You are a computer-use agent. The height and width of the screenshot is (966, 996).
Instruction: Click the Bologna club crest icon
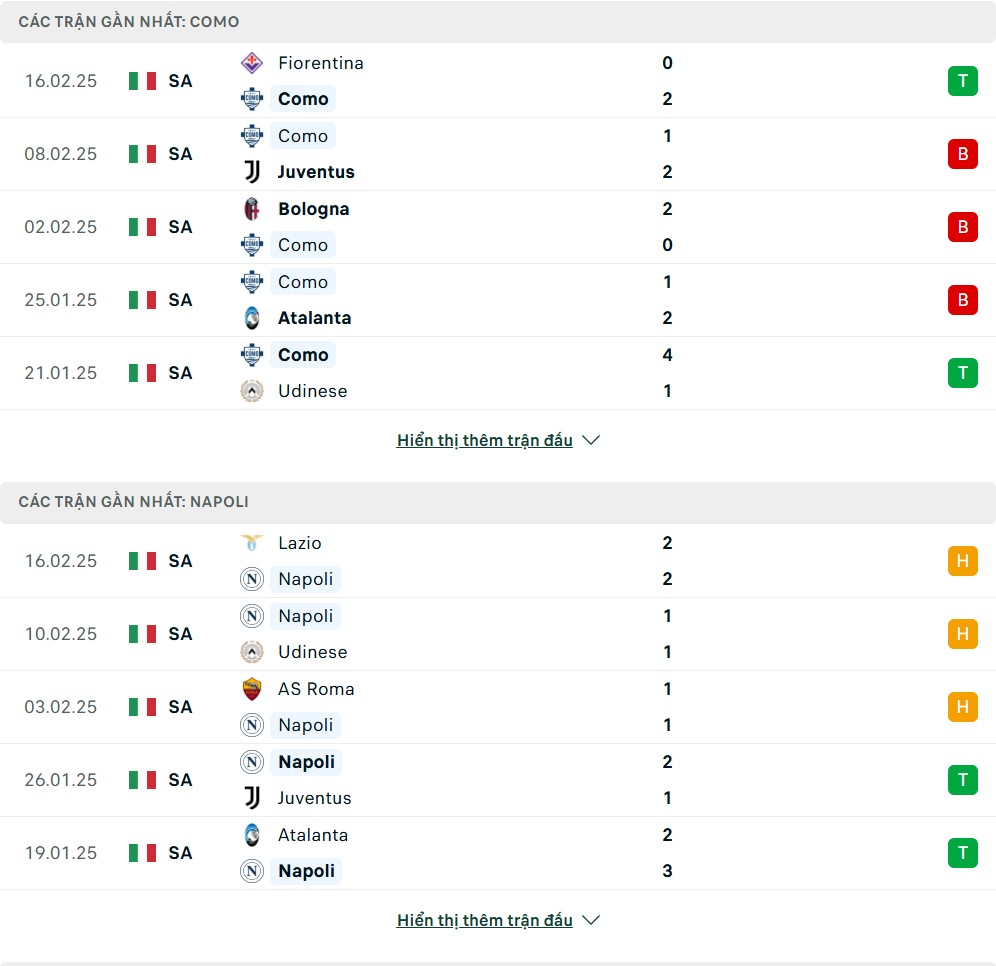pyautogui.click(x=252, y=209)
